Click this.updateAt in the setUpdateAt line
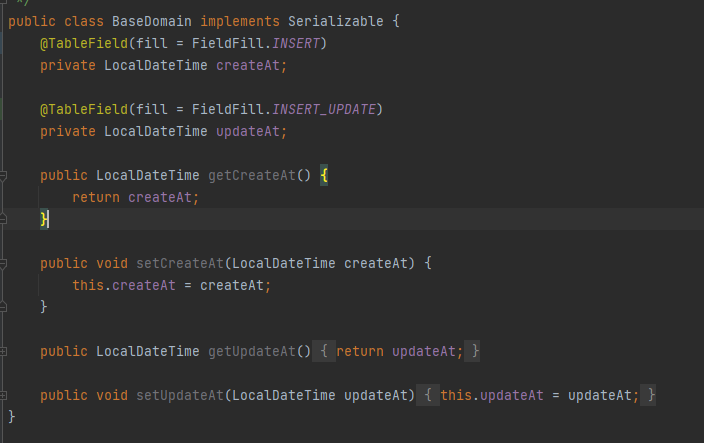Image resolution: width=704 pixels, height=443 pixels. click(492, 395)
